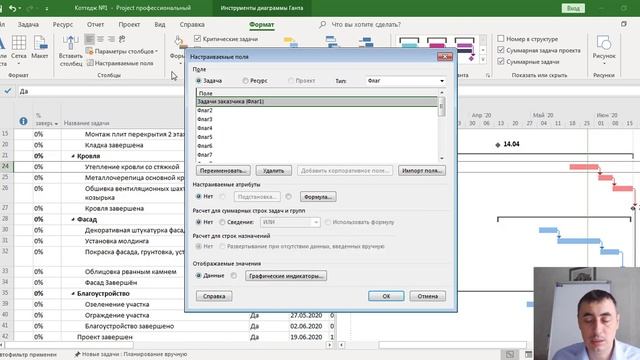640x360 pixels.
Task: Click the Undo arrow in title bar
Action: (13, 8)
